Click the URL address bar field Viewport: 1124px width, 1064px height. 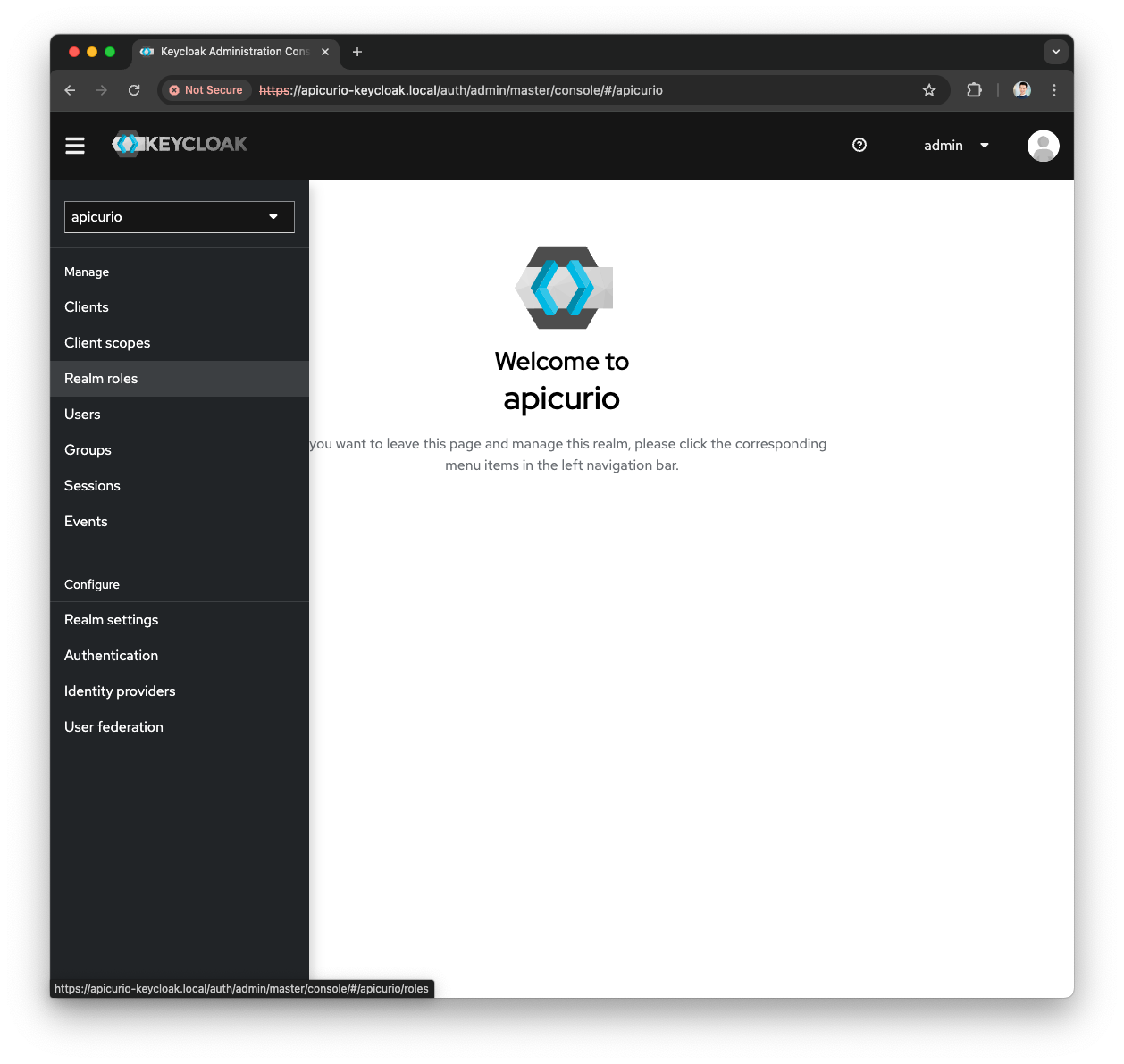581,90
